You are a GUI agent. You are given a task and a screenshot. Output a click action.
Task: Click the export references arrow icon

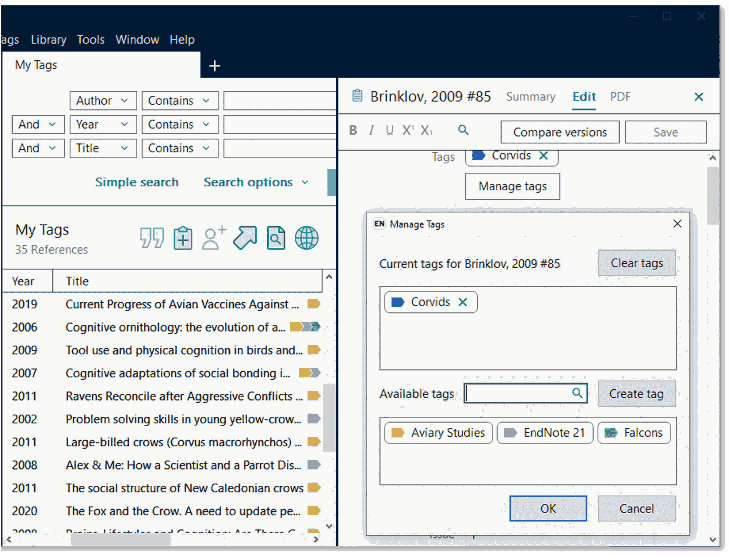point(245,238)
